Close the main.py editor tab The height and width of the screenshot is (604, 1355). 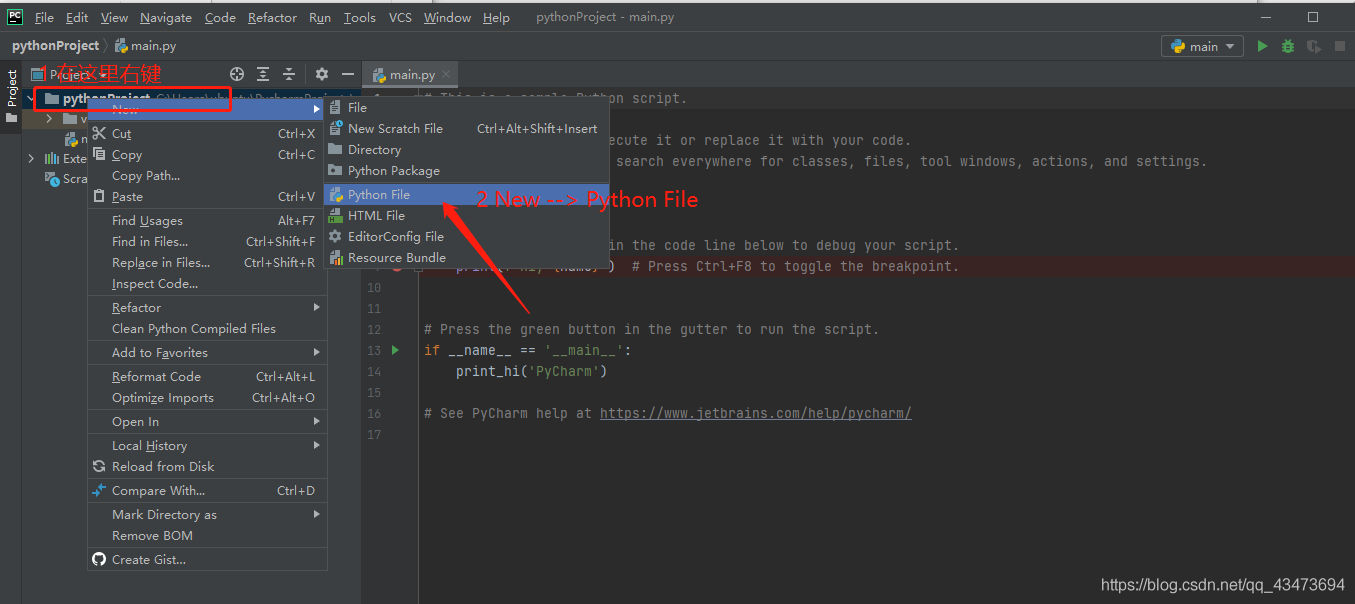446,75
